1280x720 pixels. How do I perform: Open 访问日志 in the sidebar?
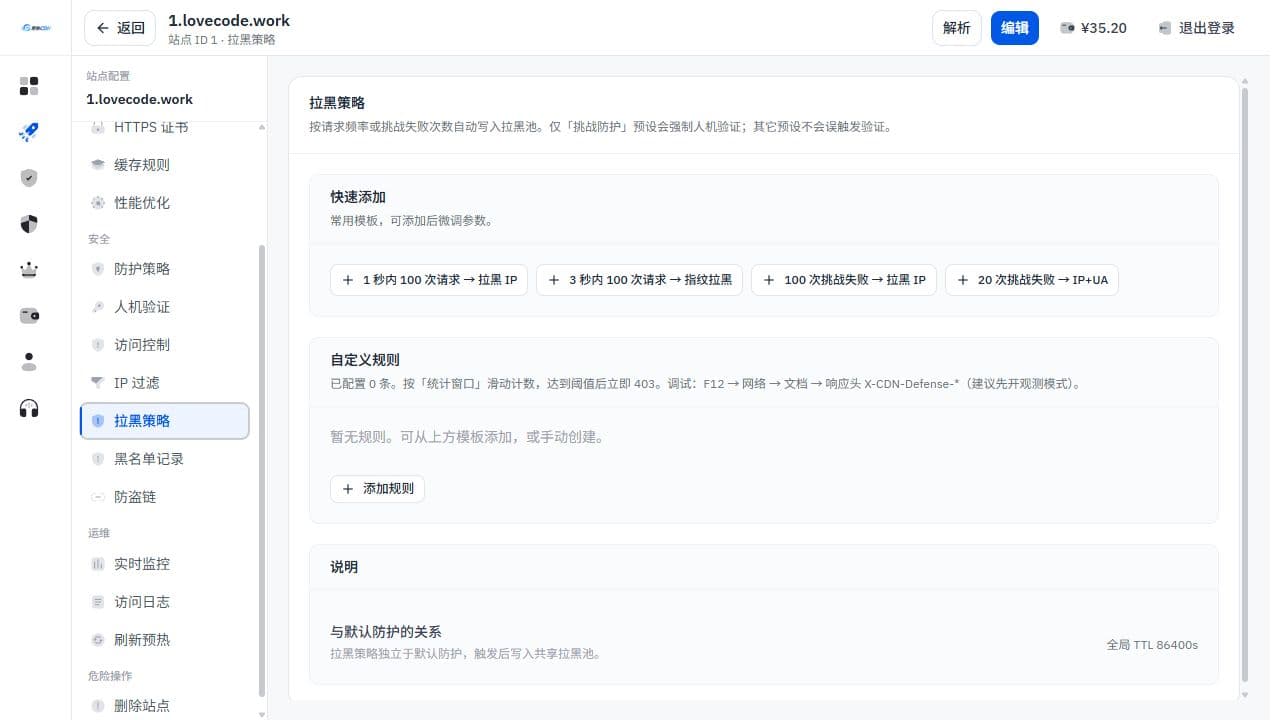(165, 602)
